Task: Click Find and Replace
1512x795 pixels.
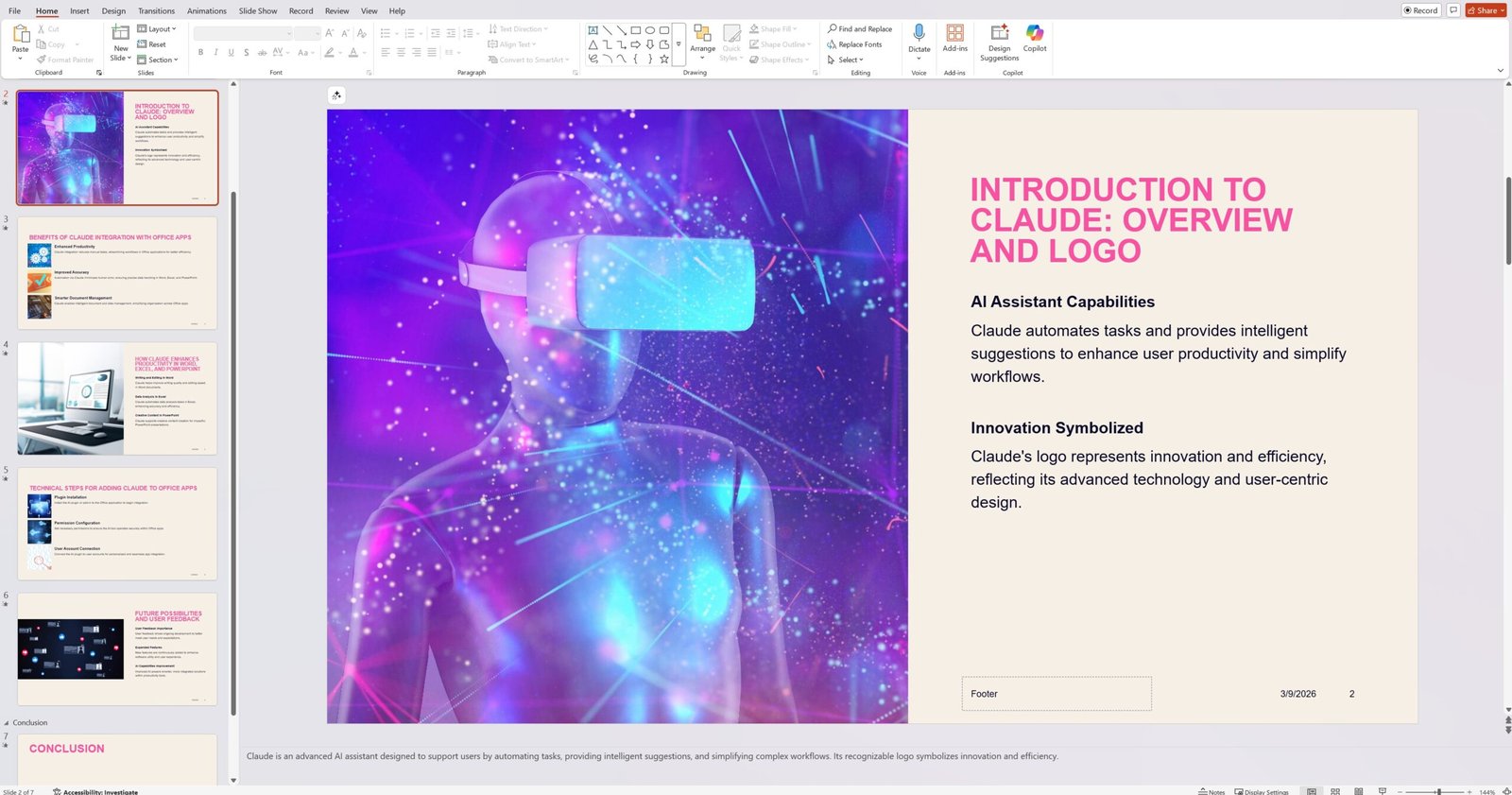Action: [859, 29]
